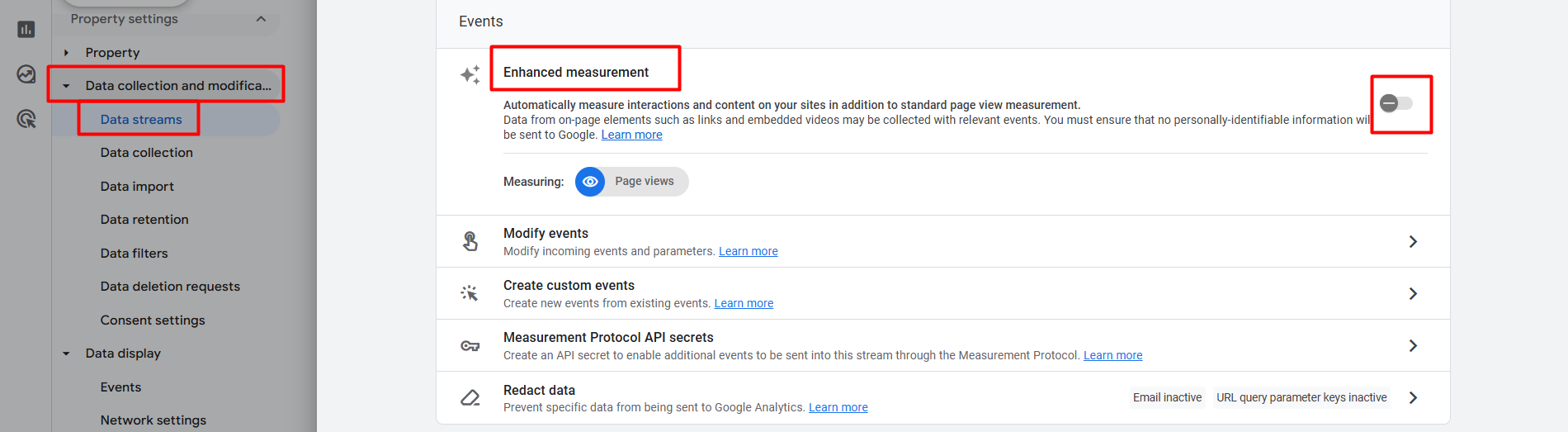This screenshot has height=432, width=1568.
Task: Click the Redact data eraser icon
Action: point(470,397)
